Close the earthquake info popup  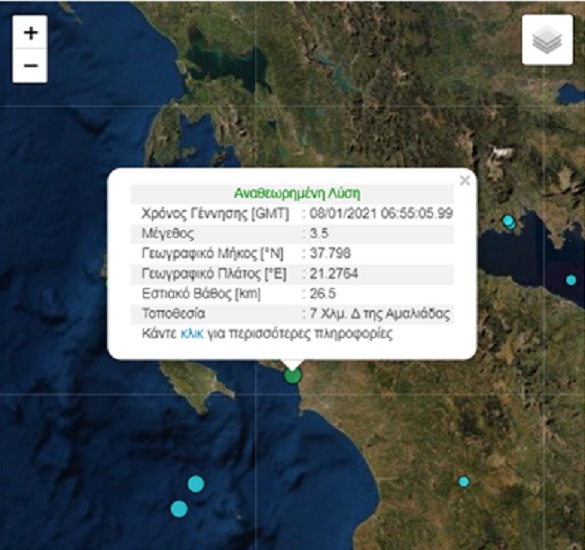coord(464,181)
